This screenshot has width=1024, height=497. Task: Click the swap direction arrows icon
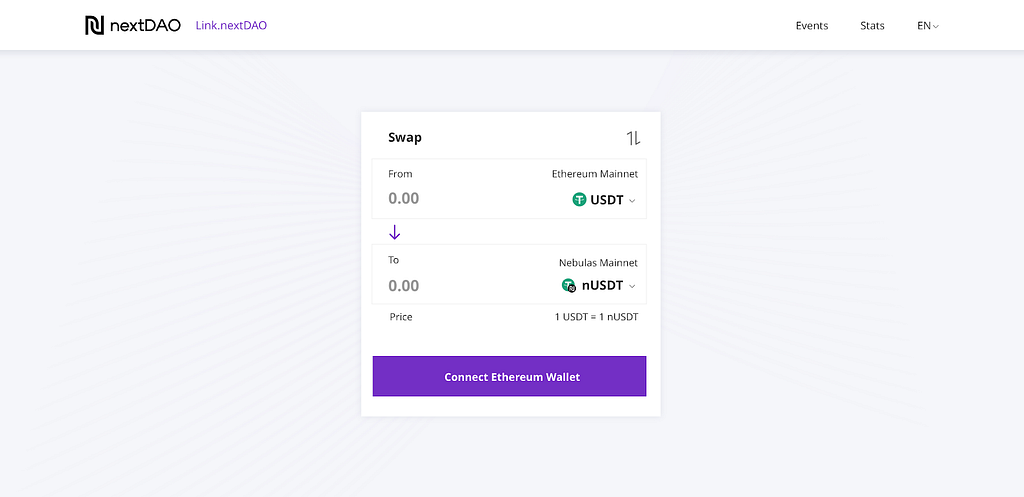pos(633,138)
